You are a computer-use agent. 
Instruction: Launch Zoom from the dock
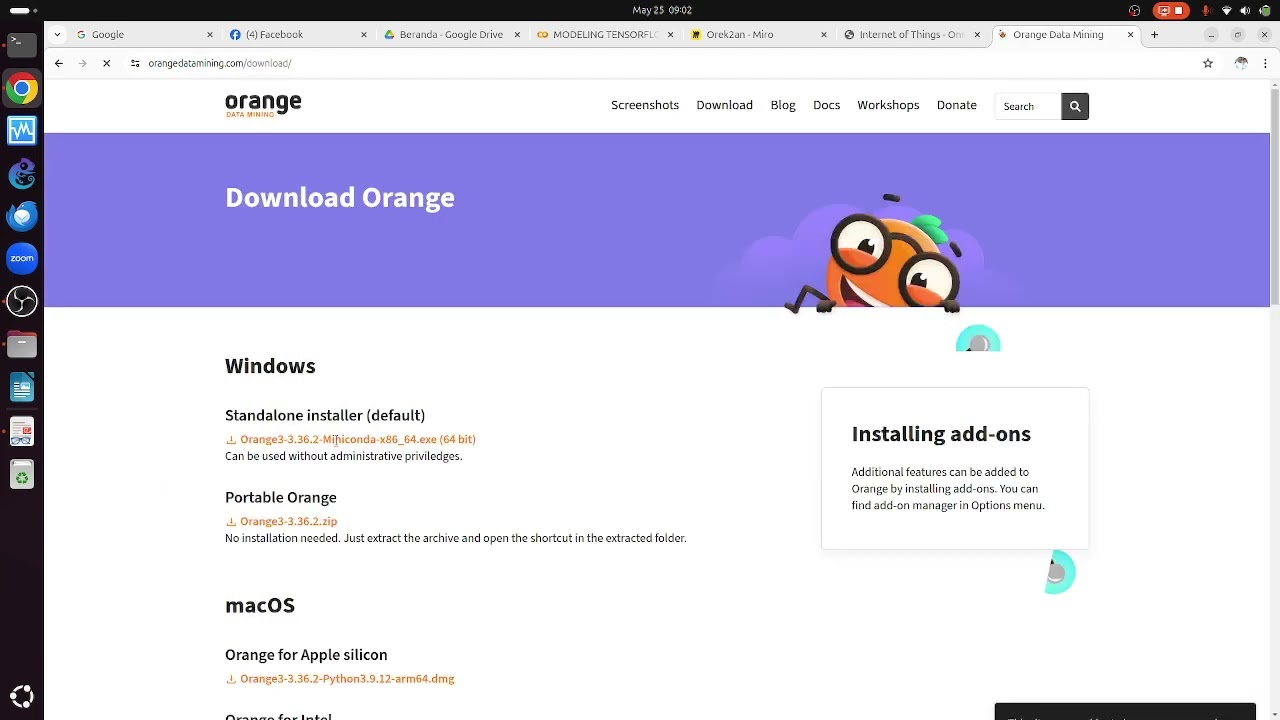[x=21, y=259]
